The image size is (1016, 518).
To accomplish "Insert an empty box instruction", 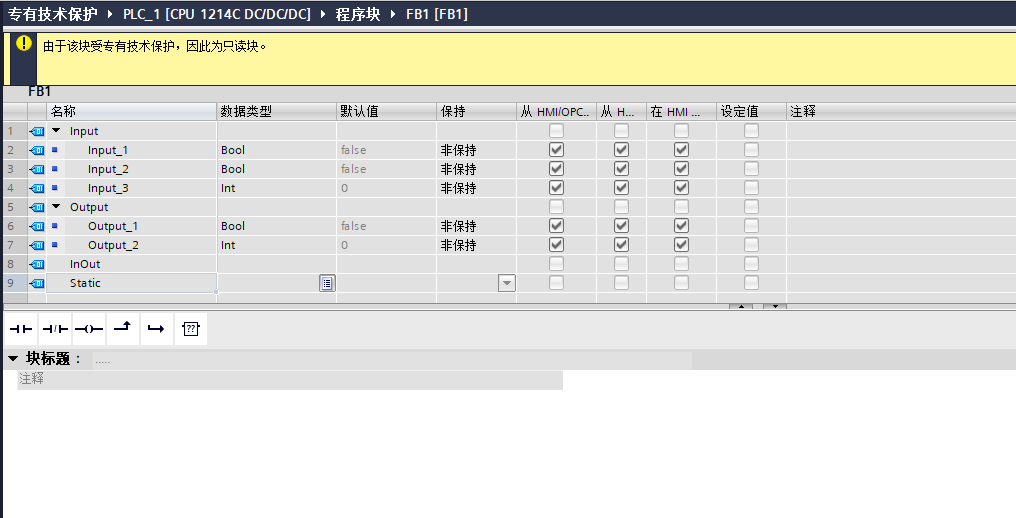I will pos(190,329).
